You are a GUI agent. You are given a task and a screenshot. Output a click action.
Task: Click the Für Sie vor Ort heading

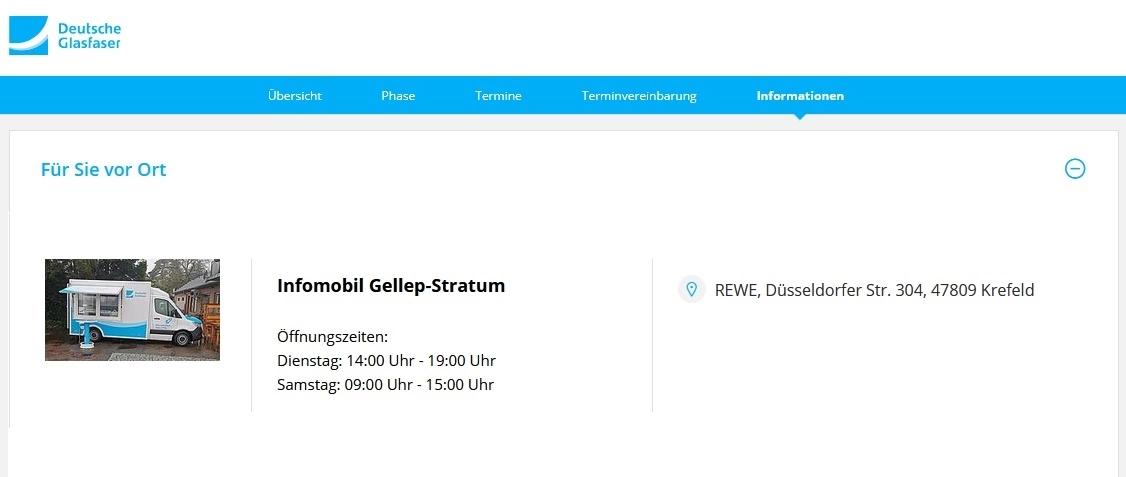[x=103, y=170]
